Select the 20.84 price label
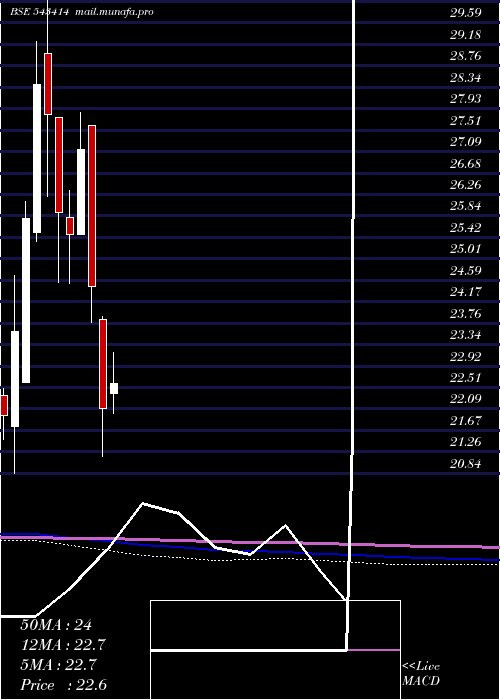 tap(466, 464)
